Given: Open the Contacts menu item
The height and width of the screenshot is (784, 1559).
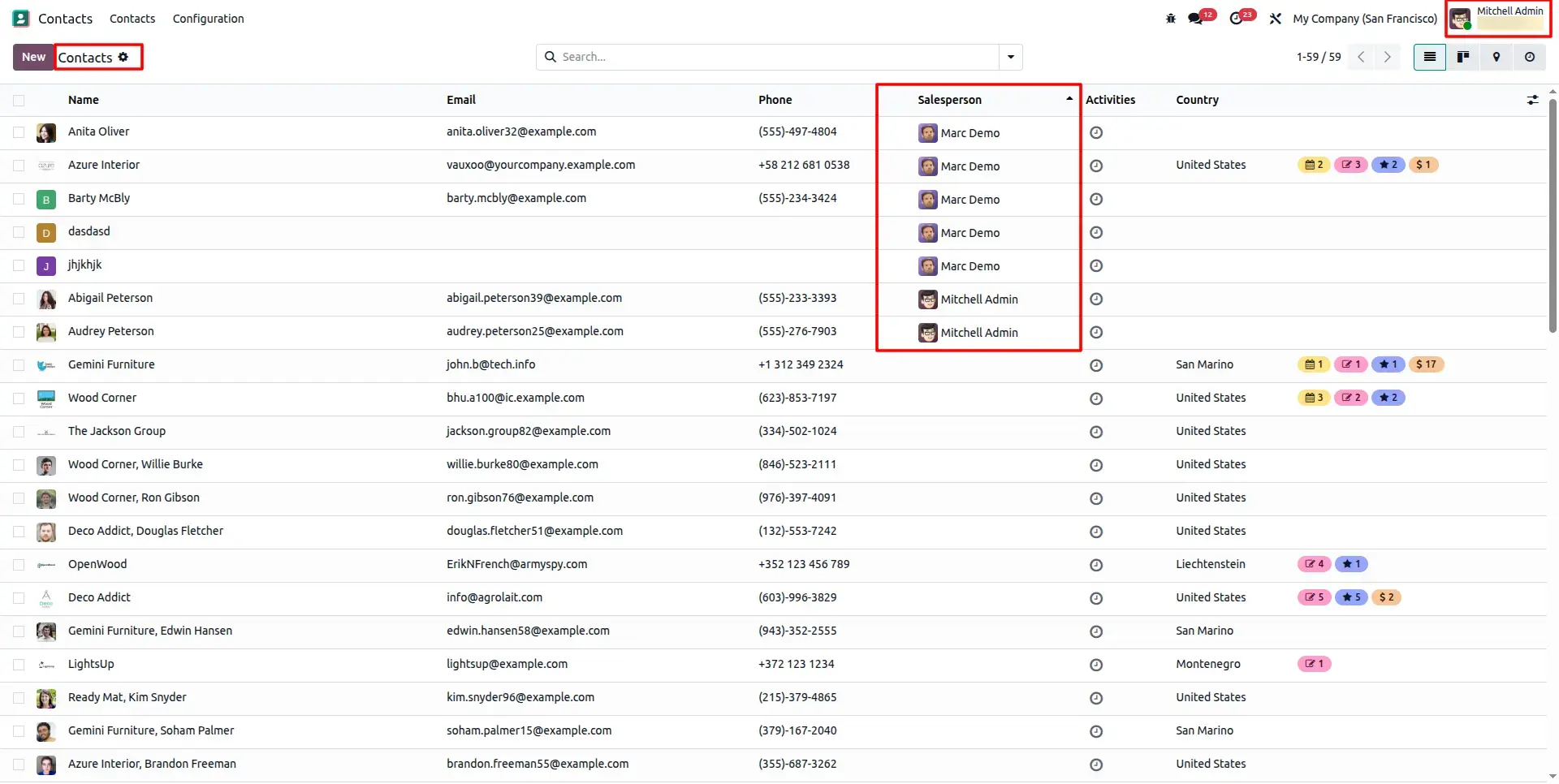Looking at the screenshot, I should click(132, 19).
